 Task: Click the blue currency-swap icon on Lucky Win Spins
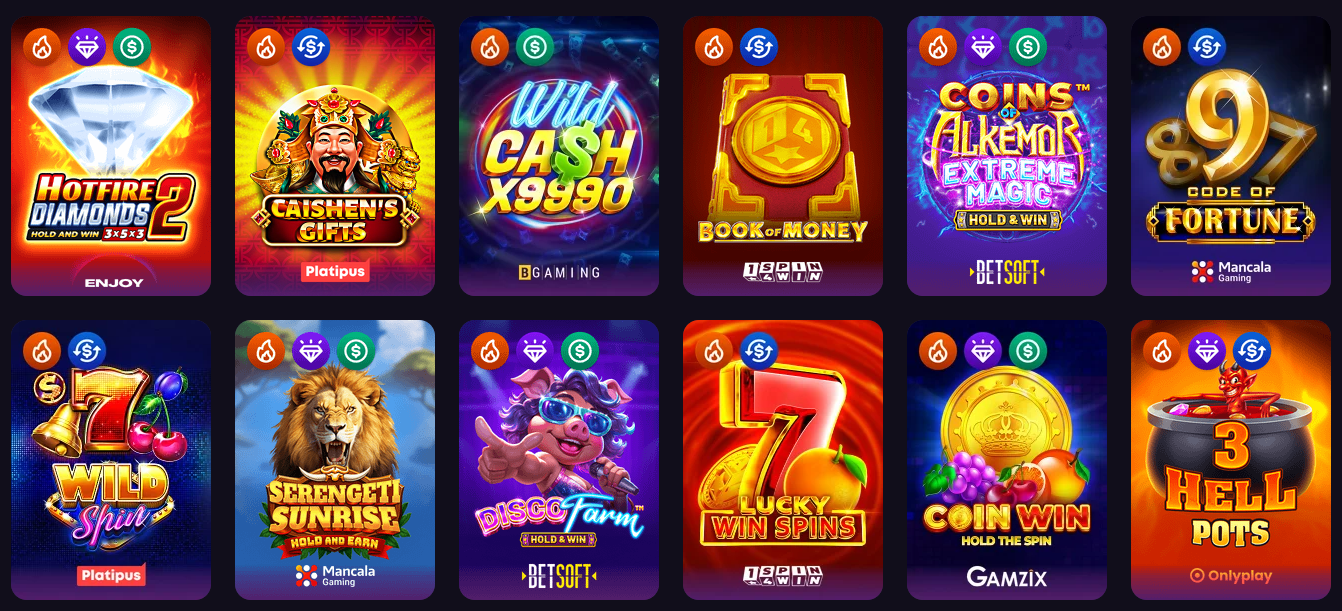click(759, 350)
